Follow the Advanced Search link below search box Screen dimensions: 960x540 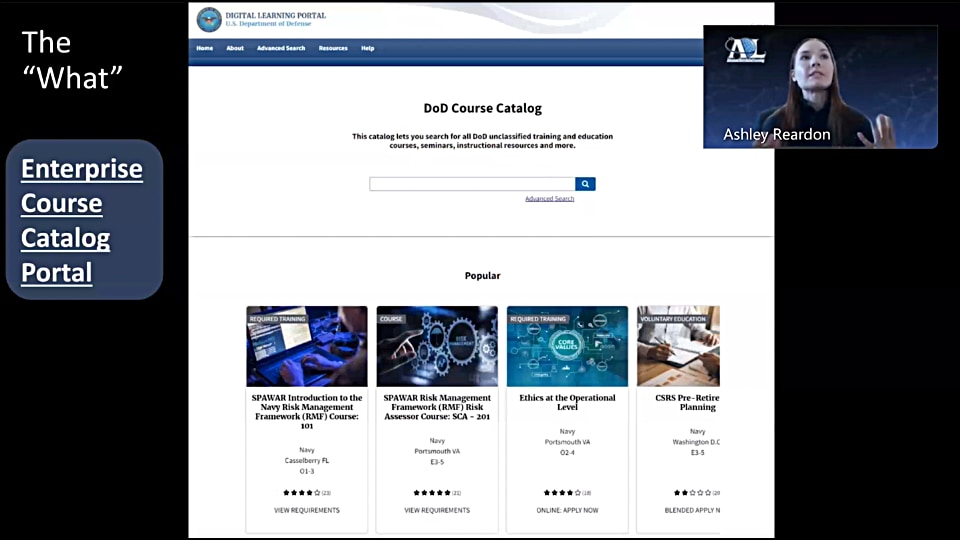click(x=549, y=199)
